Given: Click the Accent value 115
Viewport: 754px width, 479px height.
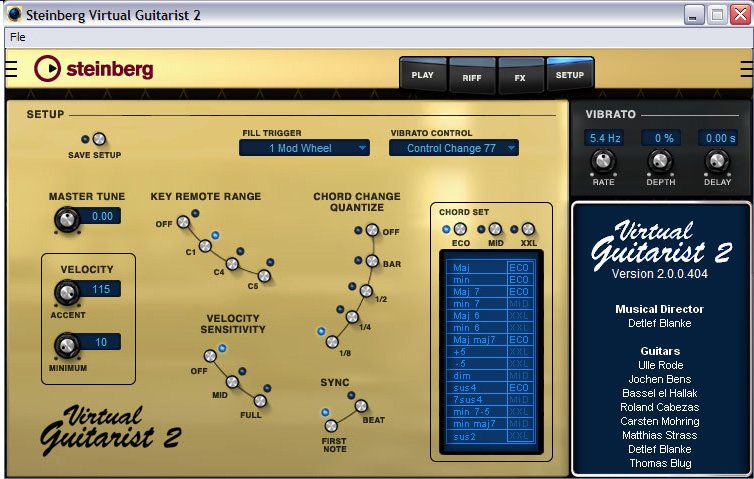Looking at the screenshot, I should (101, 289).
